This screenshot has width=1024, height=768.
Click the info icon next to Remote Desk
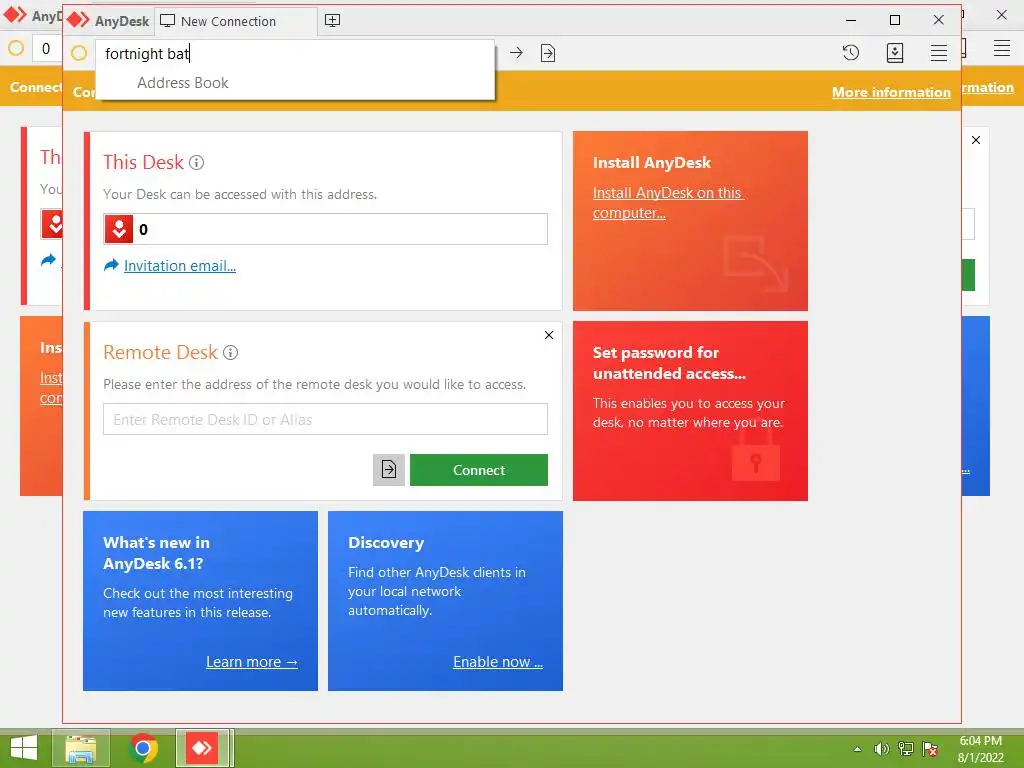(x=231, y=353)
